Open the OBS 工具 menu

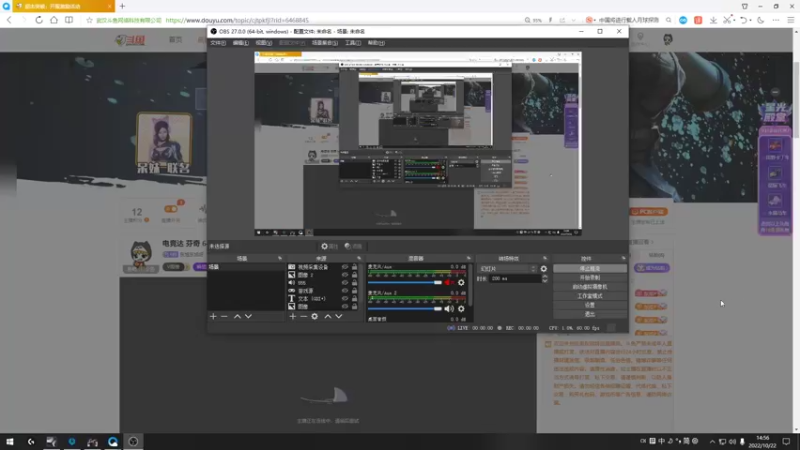coord(353,43)
